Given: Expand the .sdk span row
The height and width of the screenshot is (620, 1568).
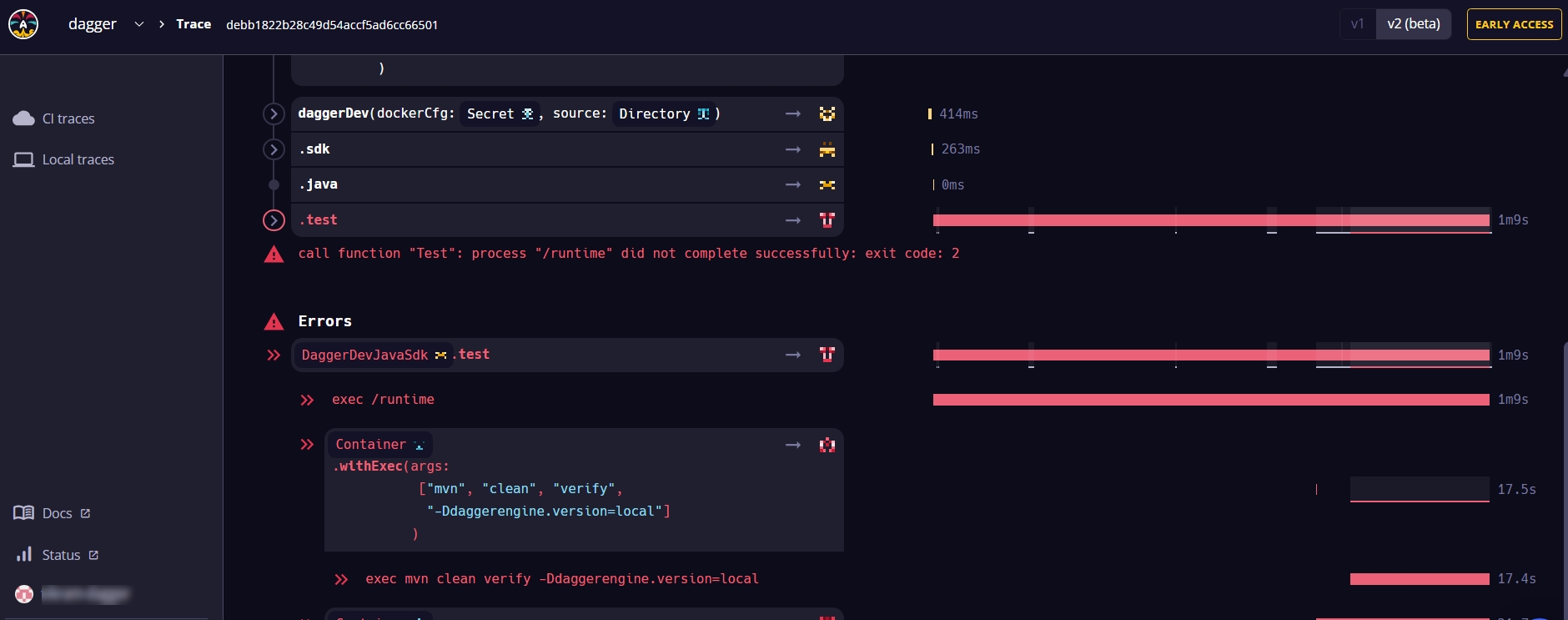Looking at the screenshot, I should coord(274,149).
